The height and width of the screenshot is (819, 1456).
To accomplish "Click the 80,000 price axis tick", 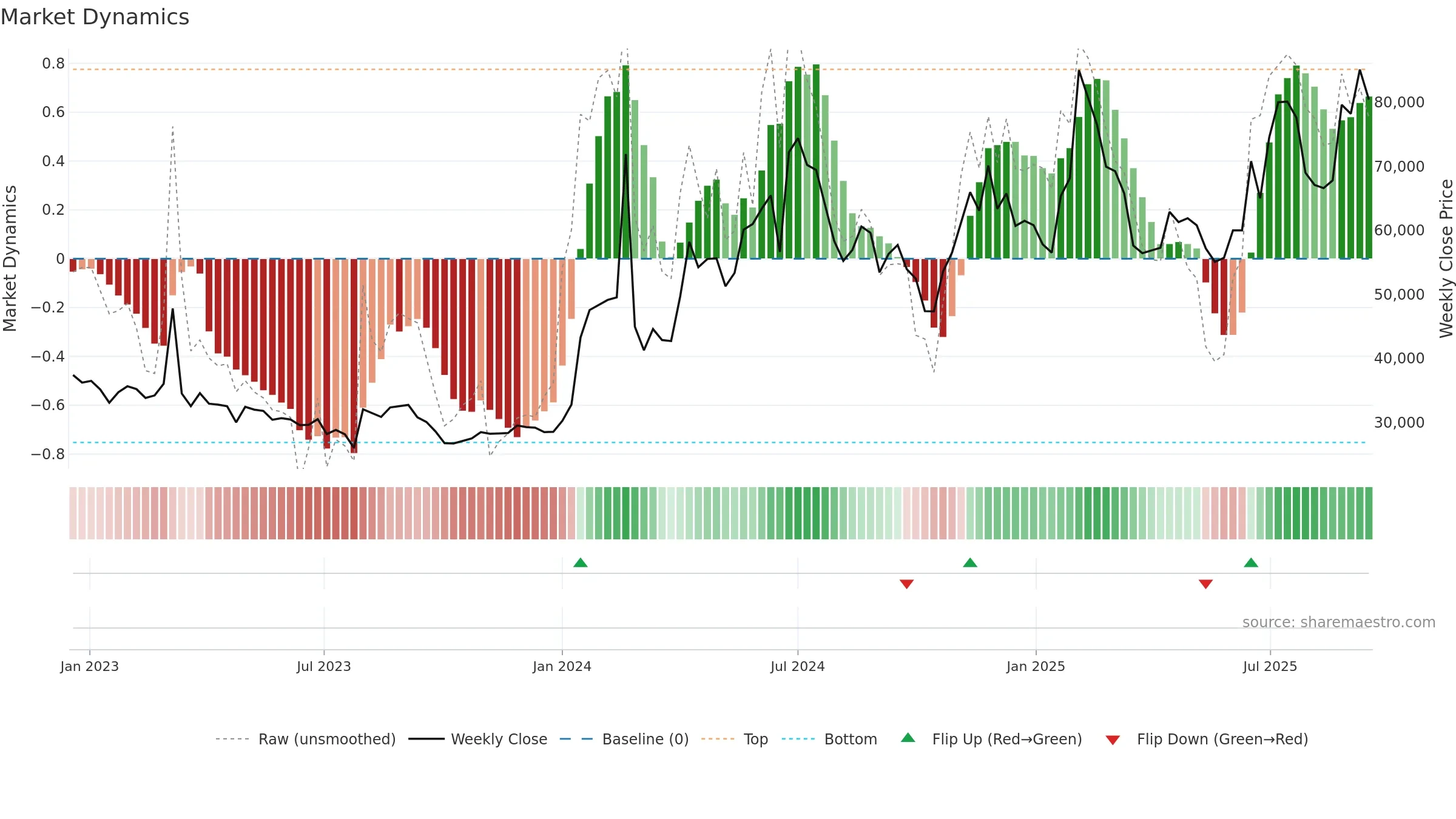I will 1399,102.
